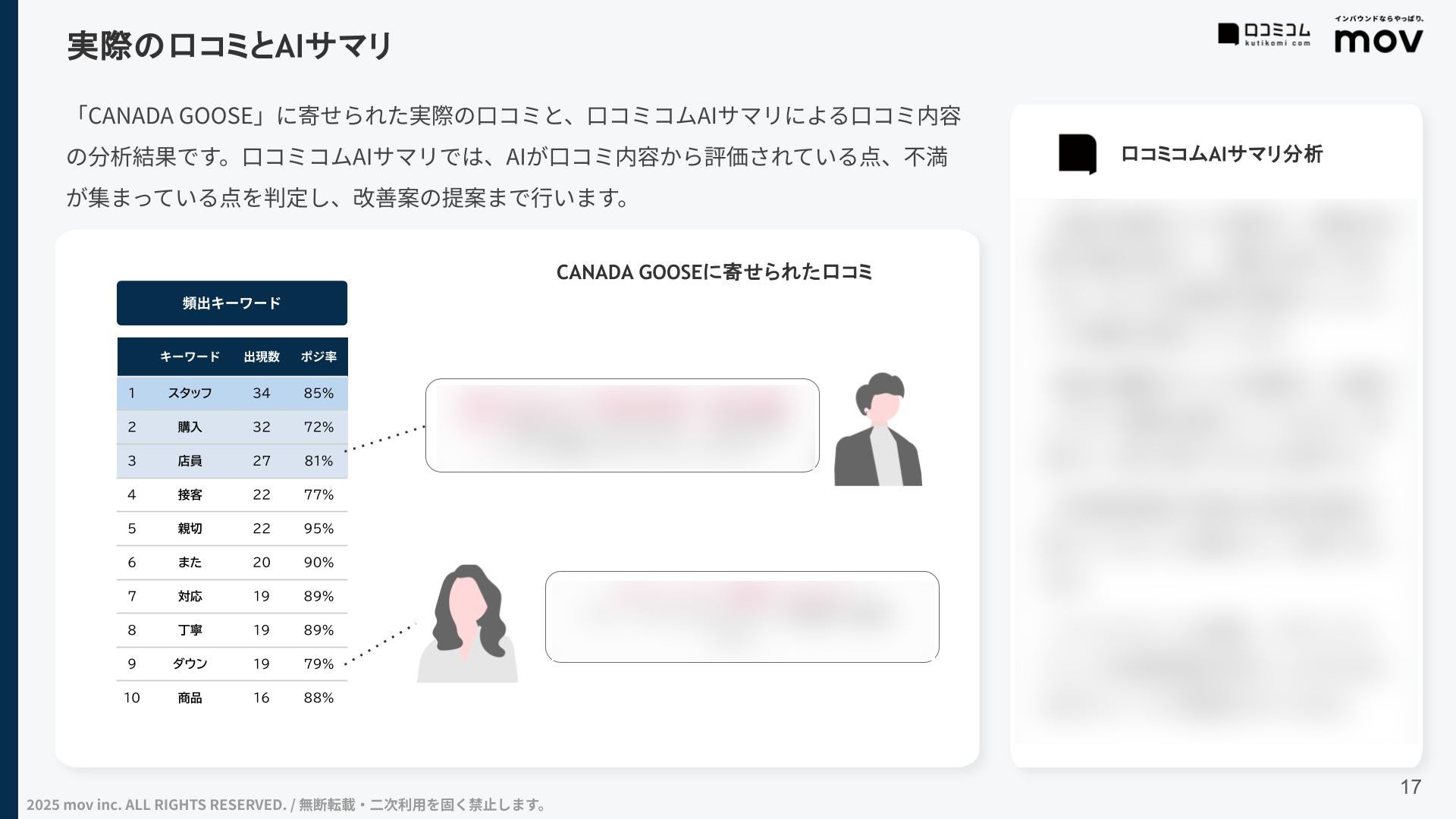This screenshot has height=819, width=1456.
Task: Click the 購入 keyword row
Action: click(190, 427)
